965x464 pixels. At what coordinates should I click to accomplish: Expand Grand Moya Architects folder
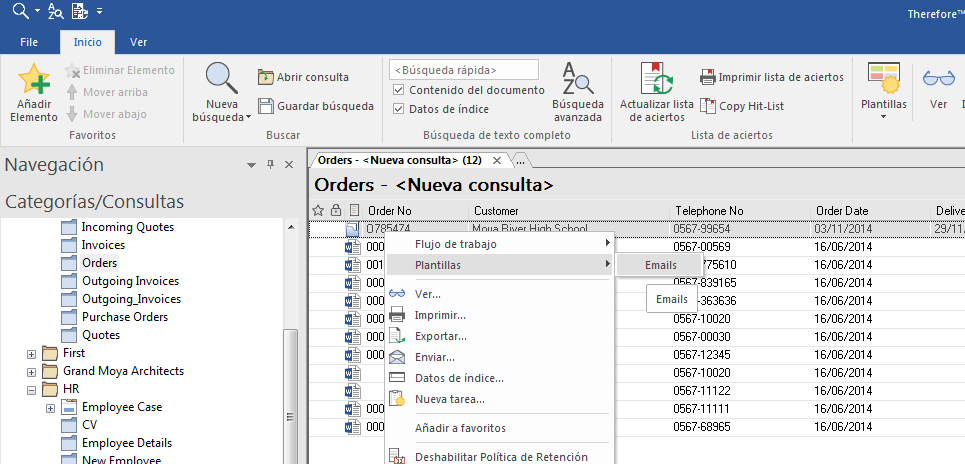pyautogui.click(x=31, y=372)
